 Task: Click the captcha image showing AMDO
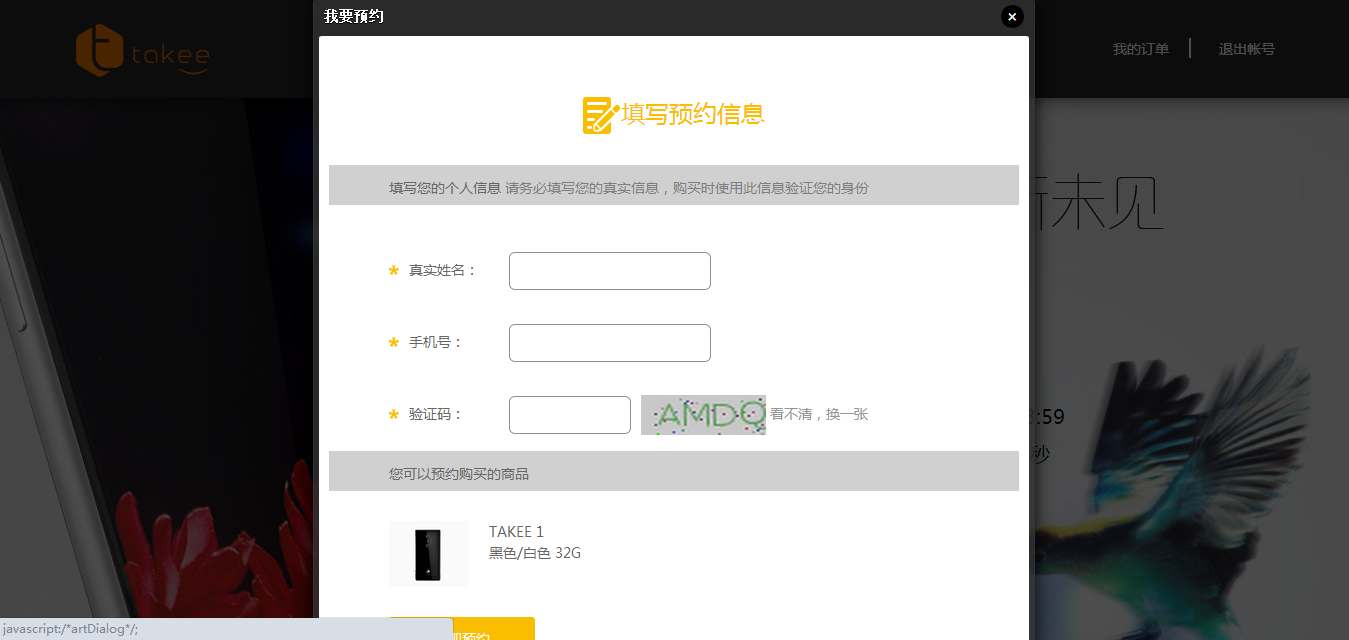click(703, 414)
